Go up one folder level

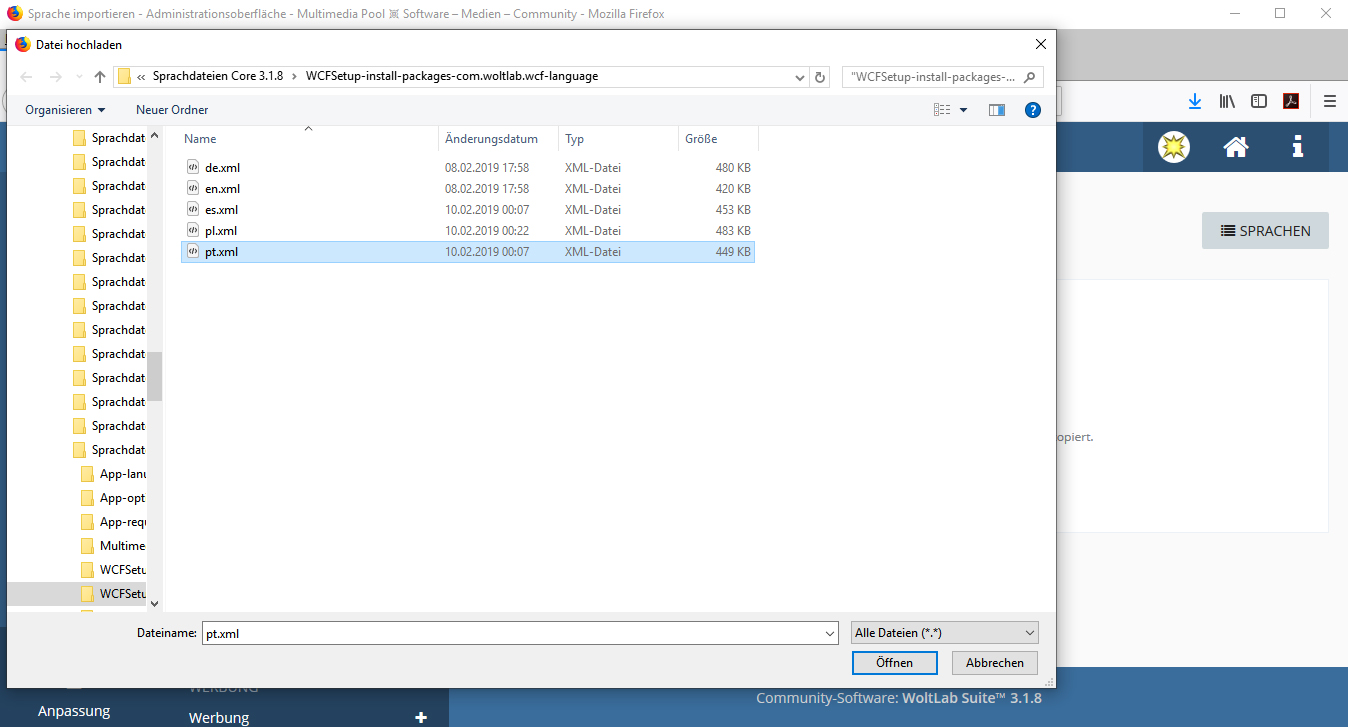pyautogui.click(x=99, y=77)
